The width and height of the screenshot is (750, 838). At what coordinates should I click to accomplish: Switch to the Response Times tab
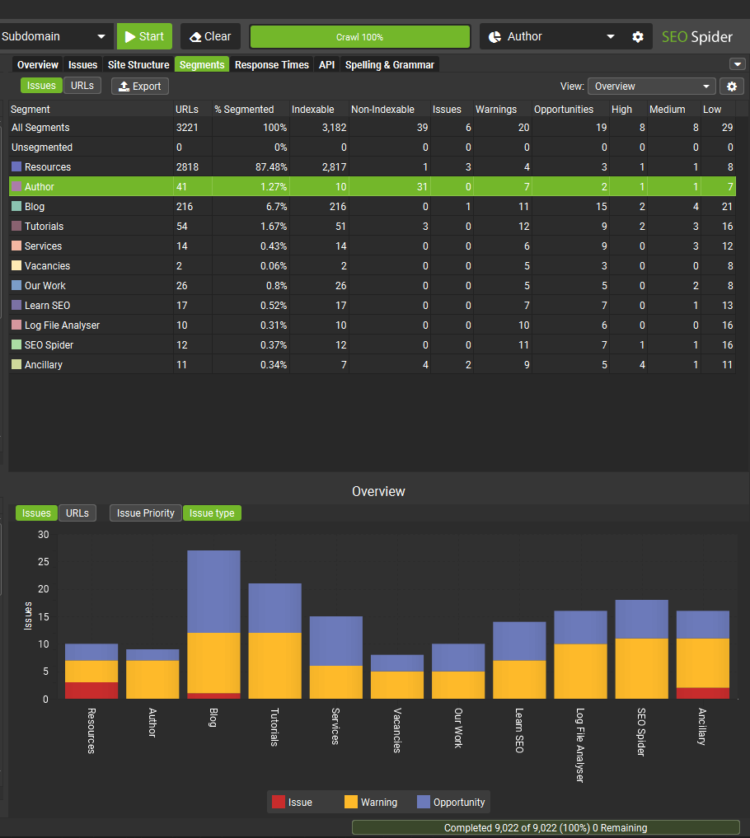coord(271,65)
